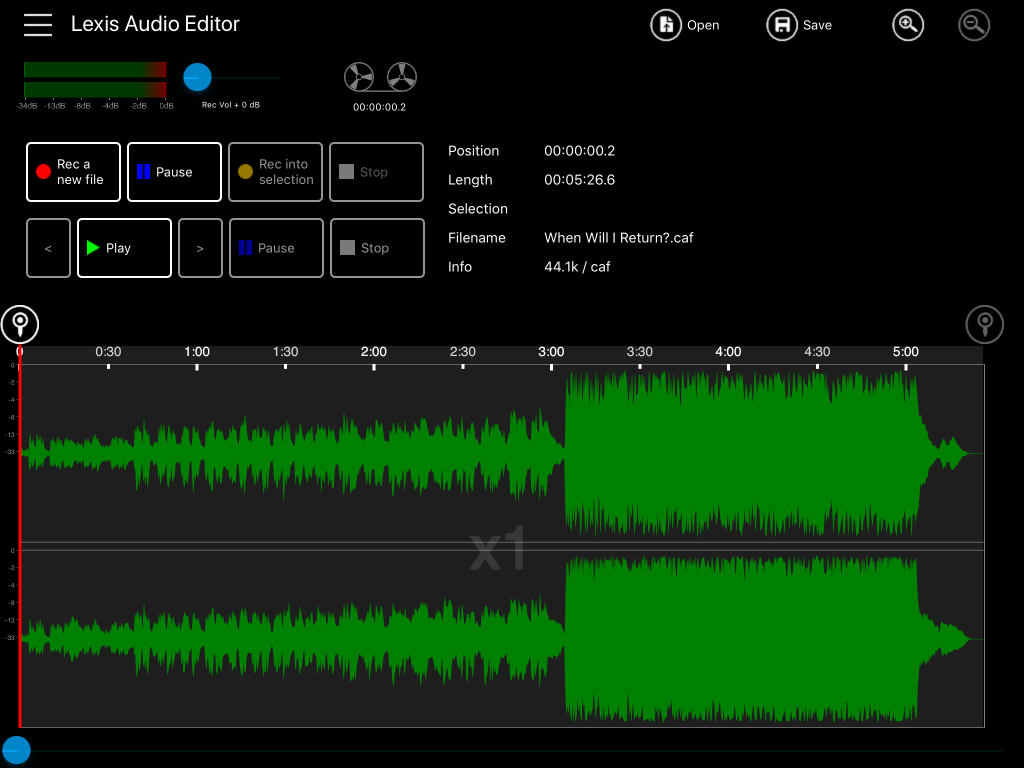The height and width of the screenshot is (768, 1024).
Task: Click the Selection label
Action: point(478,209)
